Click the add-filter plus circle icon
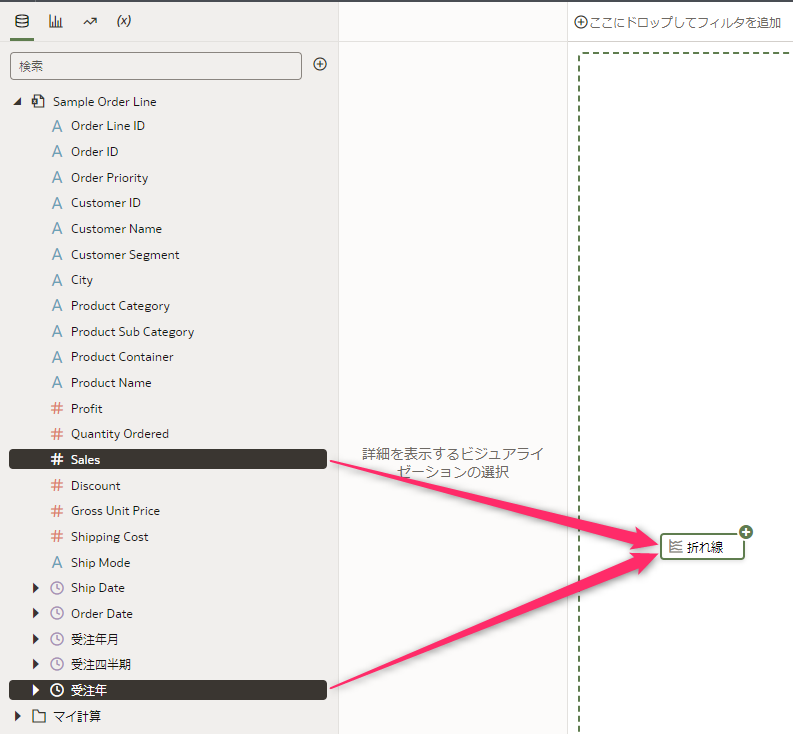 (x=581, y=22)
